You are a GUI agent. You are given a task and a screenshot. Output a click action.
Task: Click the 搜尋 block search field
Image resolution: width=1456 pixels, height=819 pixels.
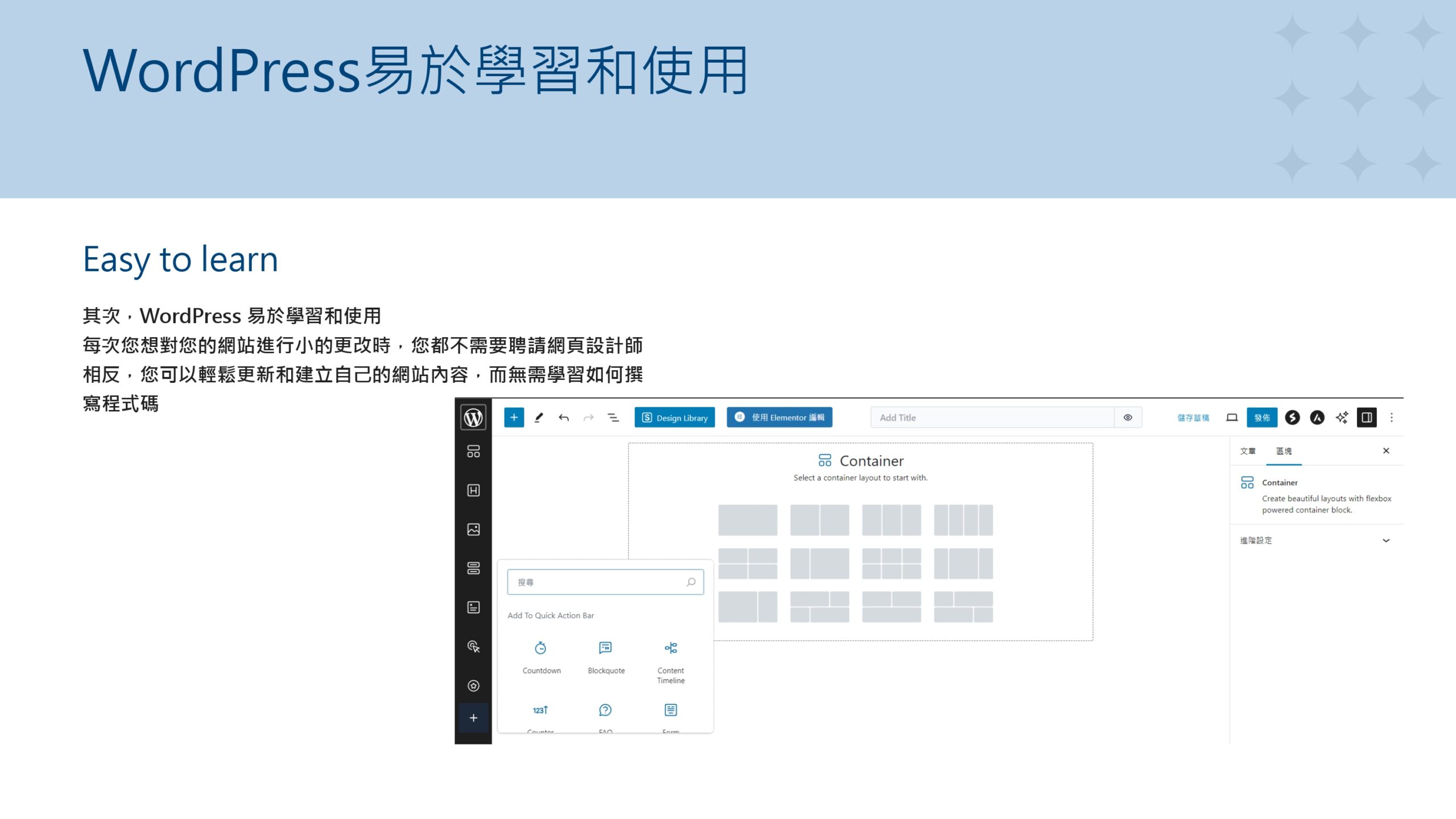605,582
